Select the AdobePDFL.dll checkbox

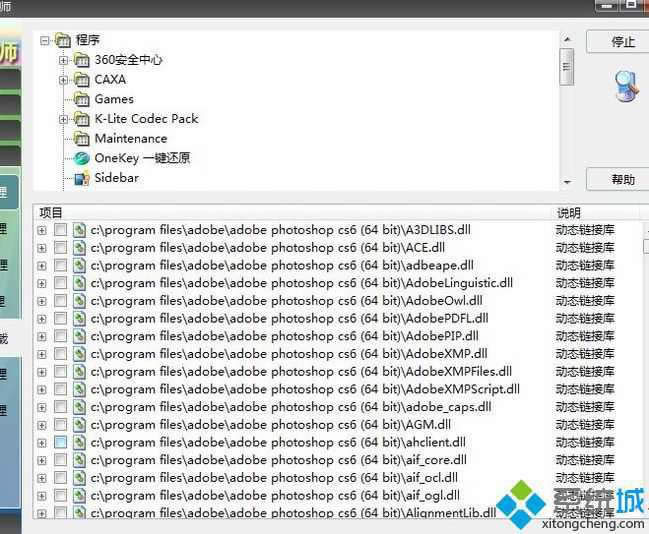click(60, 318)
